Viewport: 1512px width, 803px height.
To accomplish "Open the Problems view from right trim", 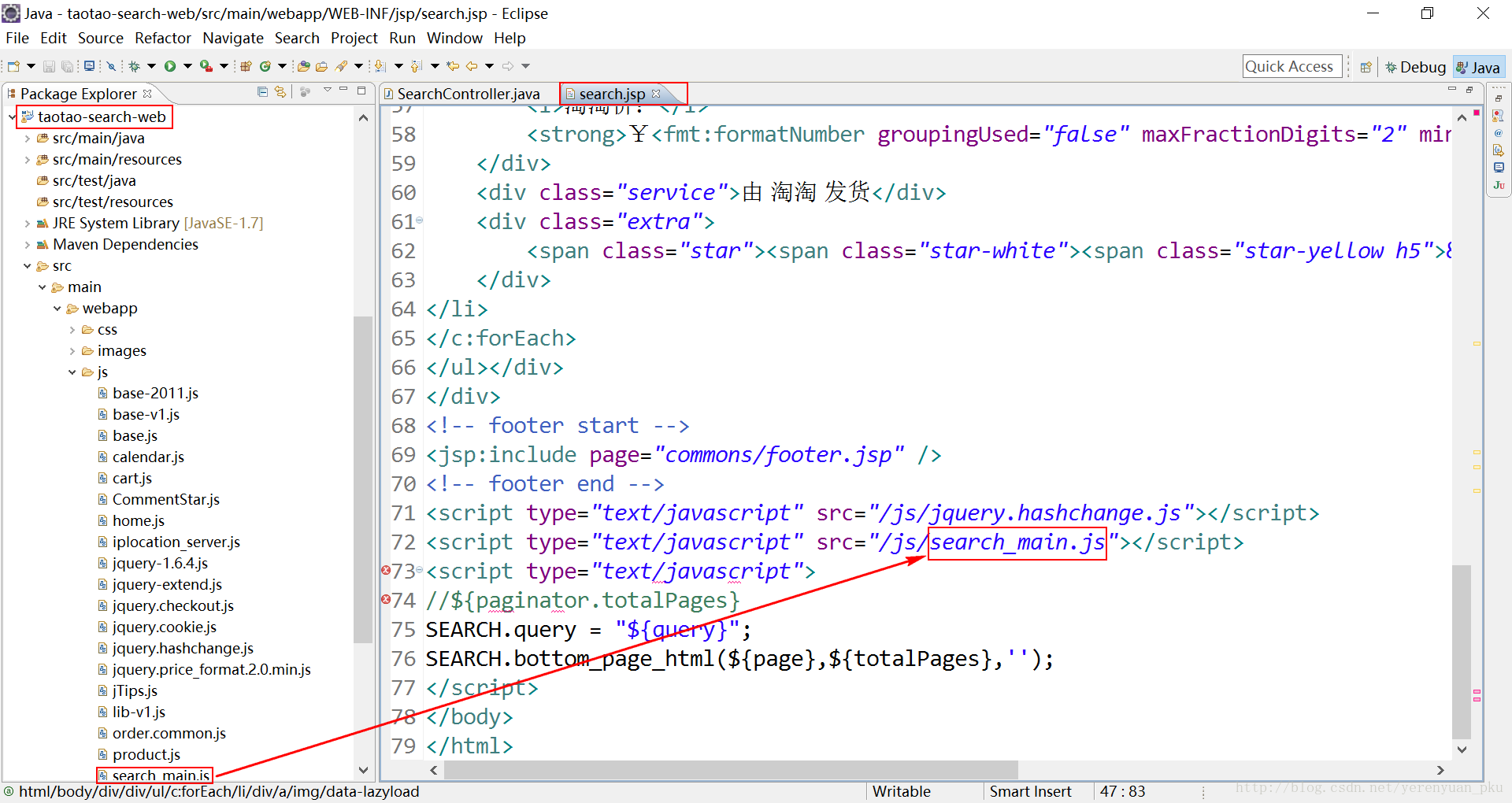I will 1499,116.
